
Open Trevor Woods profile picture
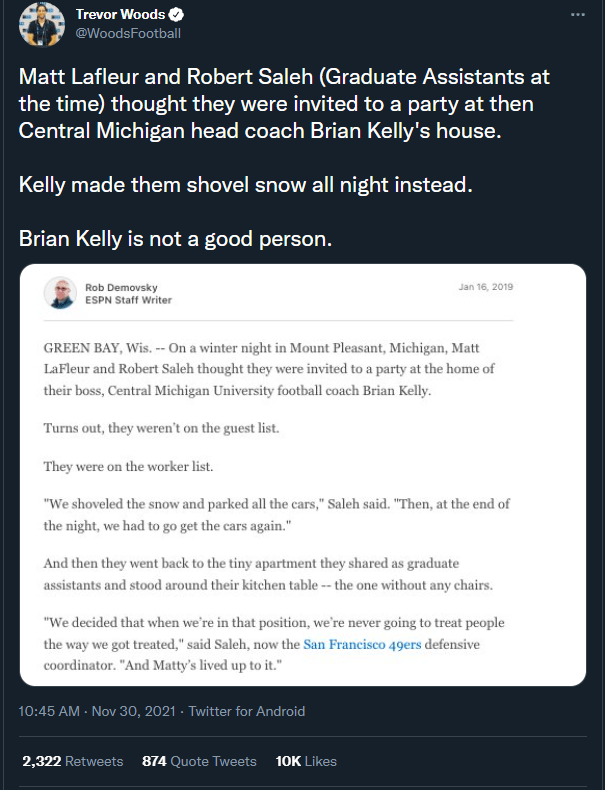pos(40,24)
